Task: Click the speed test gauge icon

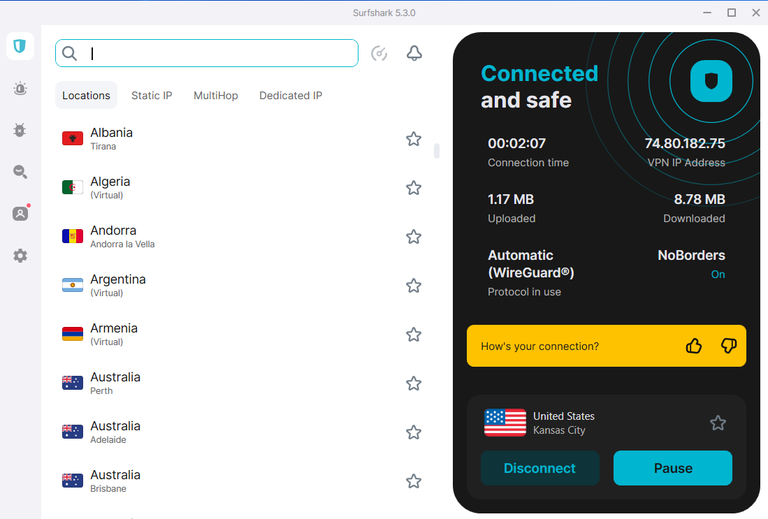Action: point(379,53)
